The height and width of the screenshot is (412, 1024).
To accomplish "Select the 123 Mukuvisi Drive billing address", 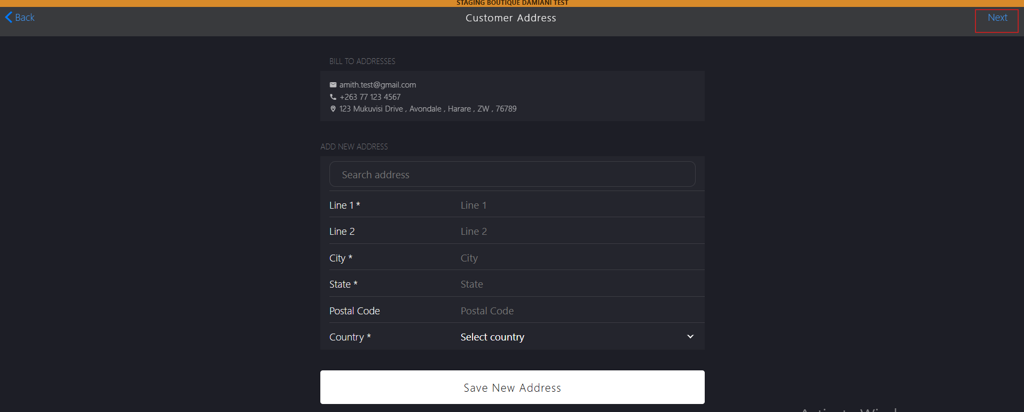I will click(428, 109).
